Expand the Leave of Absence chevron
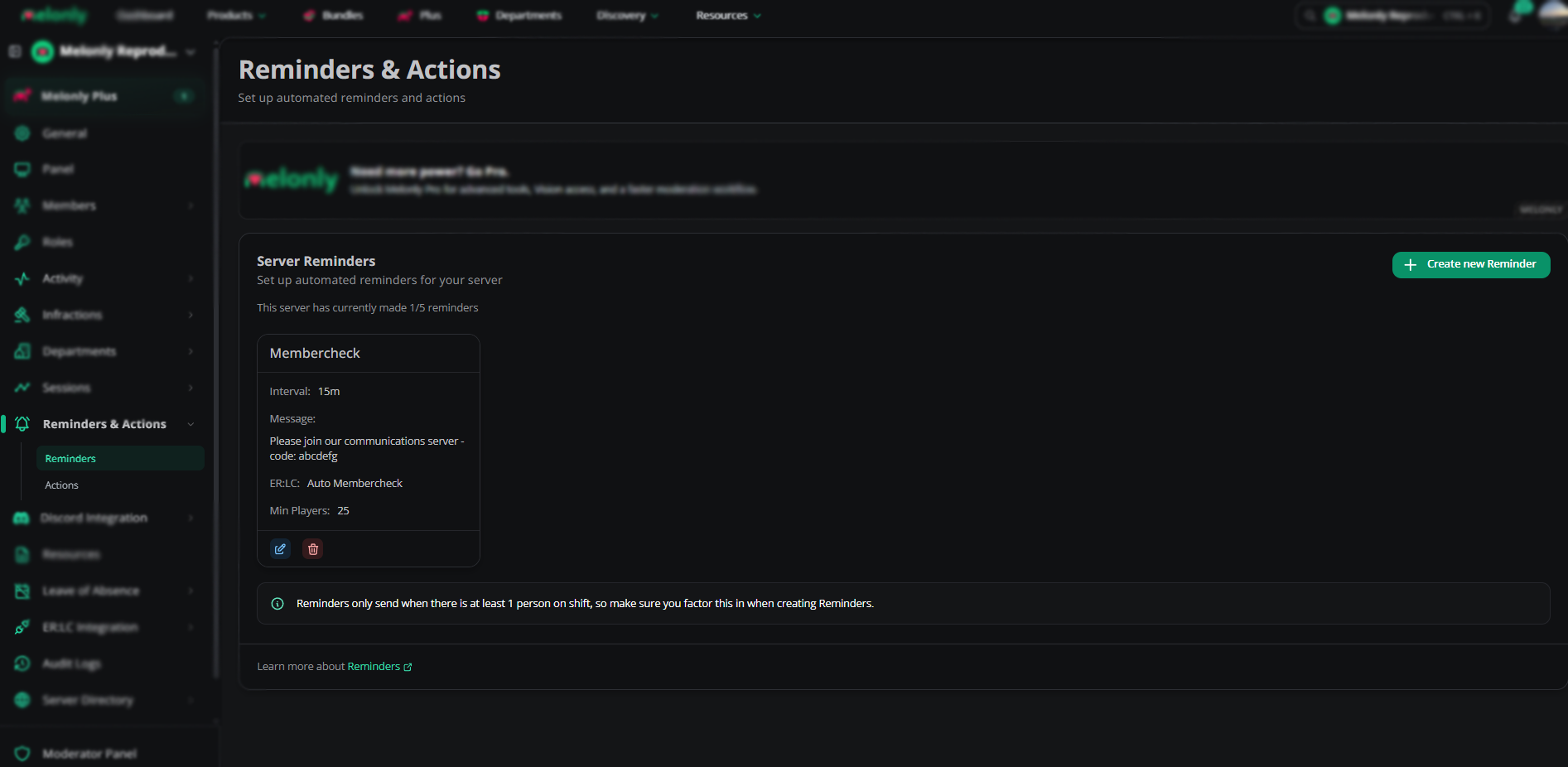The height and width of the screenshot is (767, 1568). [191, 591]
